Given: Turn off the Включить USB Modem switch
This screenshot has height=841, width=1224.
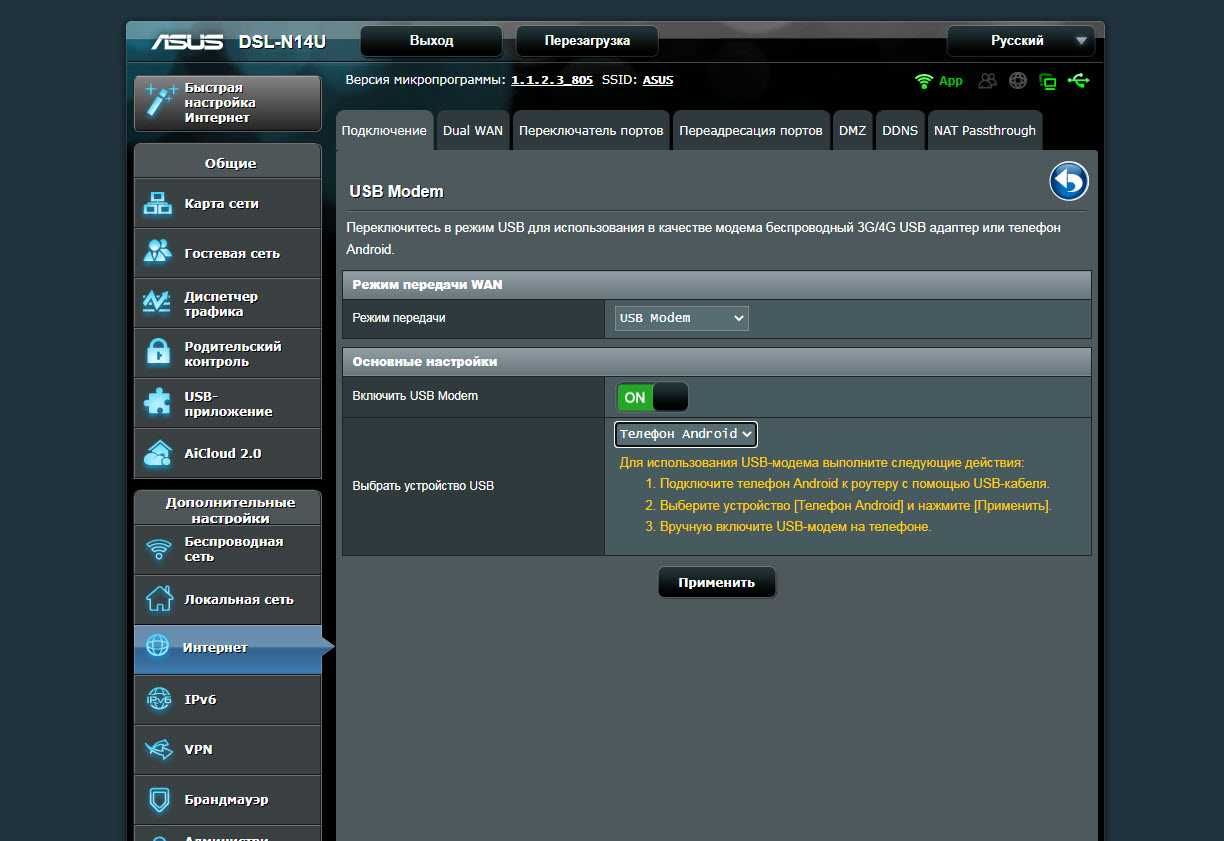Looking at the screenshot, I should [652, 397].
